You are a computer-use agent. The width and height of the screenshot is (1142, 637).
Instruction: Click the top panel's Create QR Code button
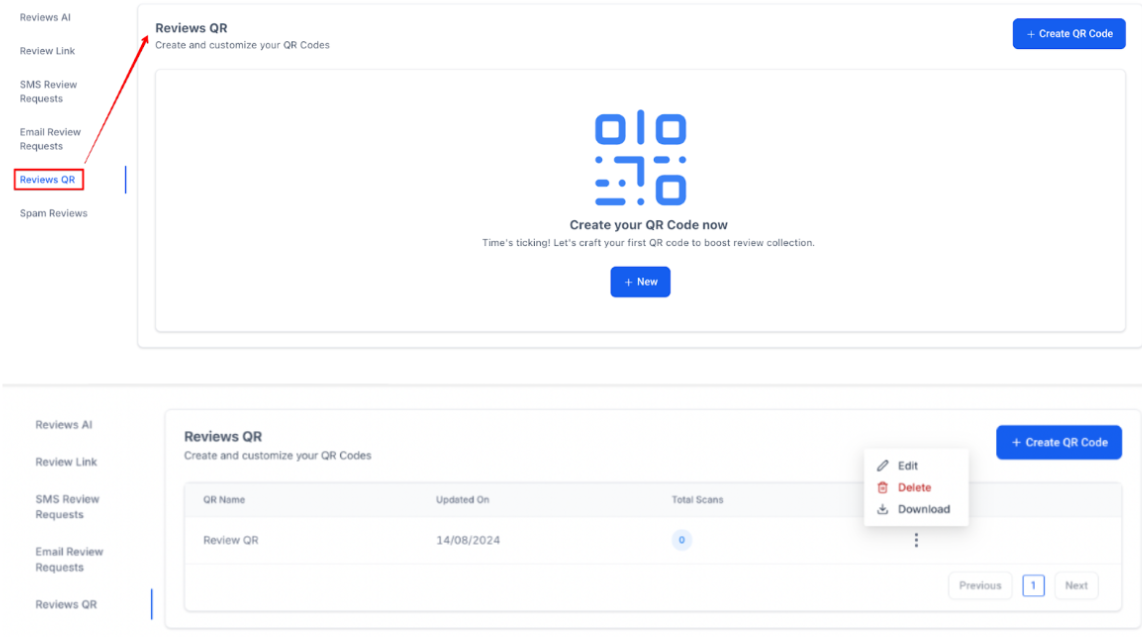(1068, 33)
